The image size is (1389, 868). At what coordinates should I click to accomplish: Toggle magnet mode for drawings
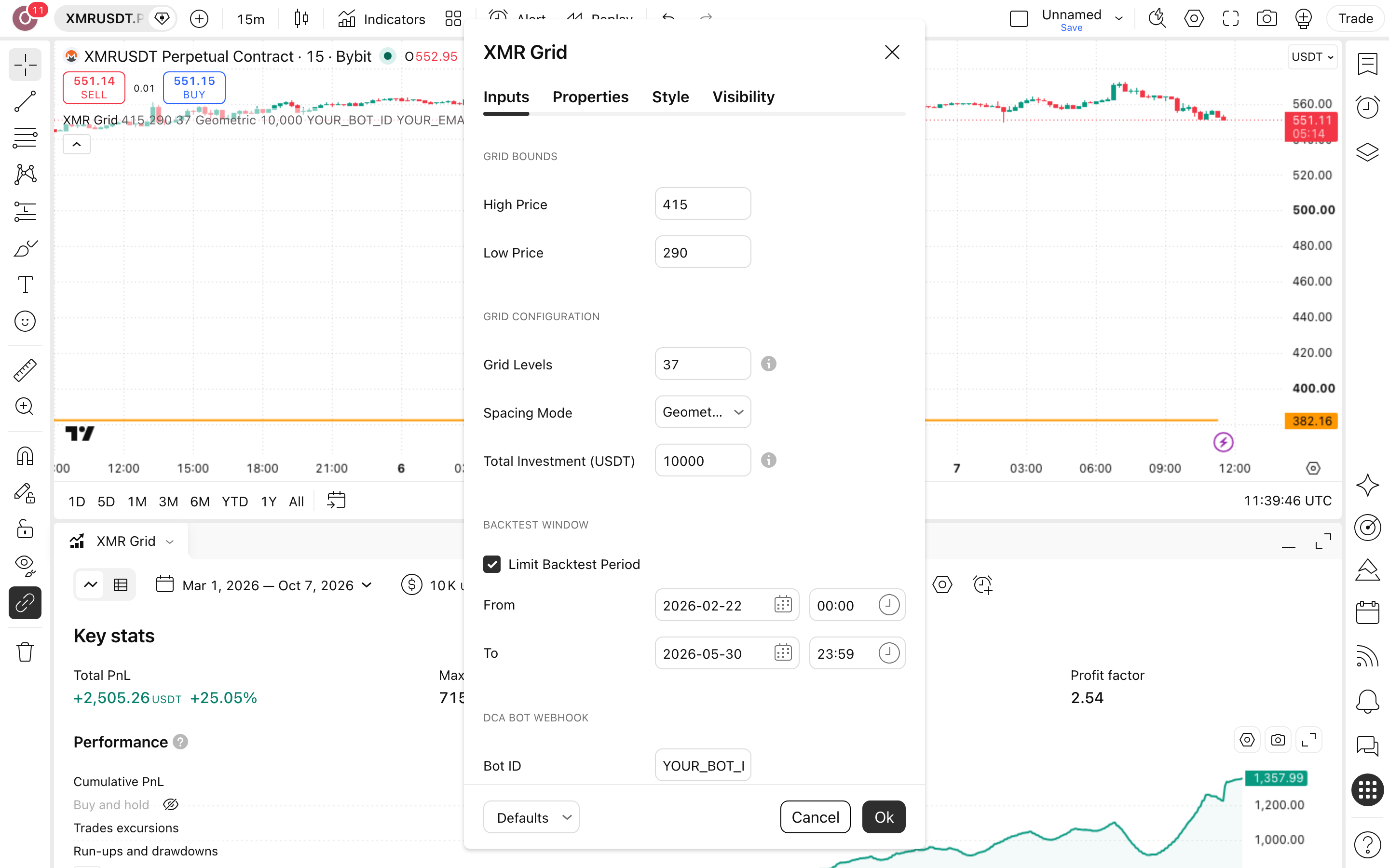[25, 456]
